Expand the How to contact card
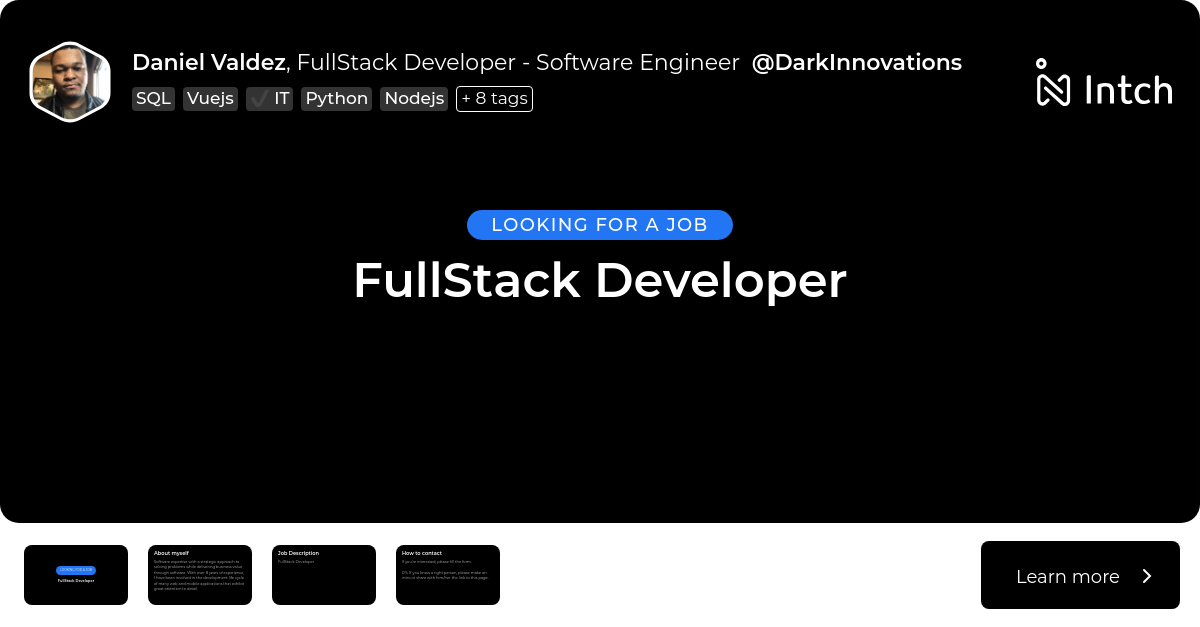 pos(448,575)
